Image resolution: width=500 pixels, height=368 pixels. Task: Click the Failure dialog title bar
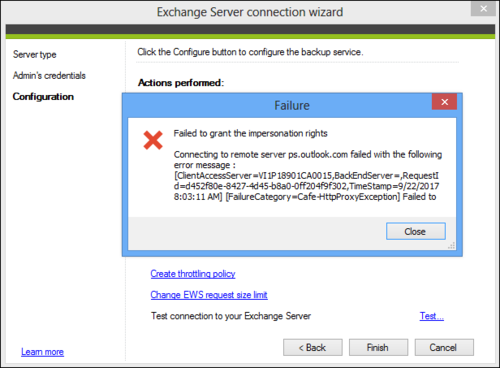click(277, 105)
